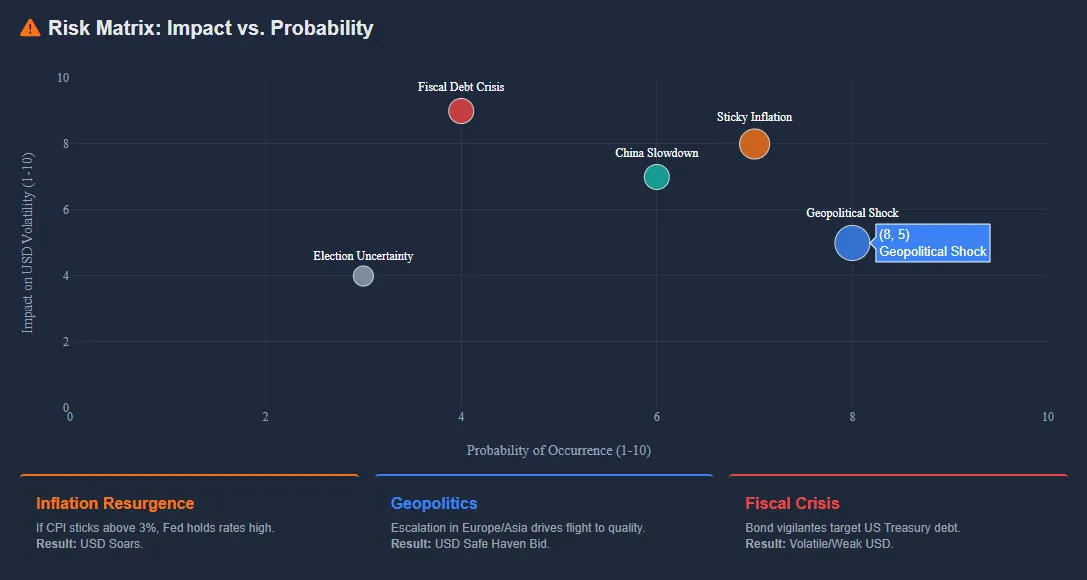The width and height of the screenshot is (1087, 580).
Task: Click the teal China Slowdown bubble
Action: tap(656, 177)
